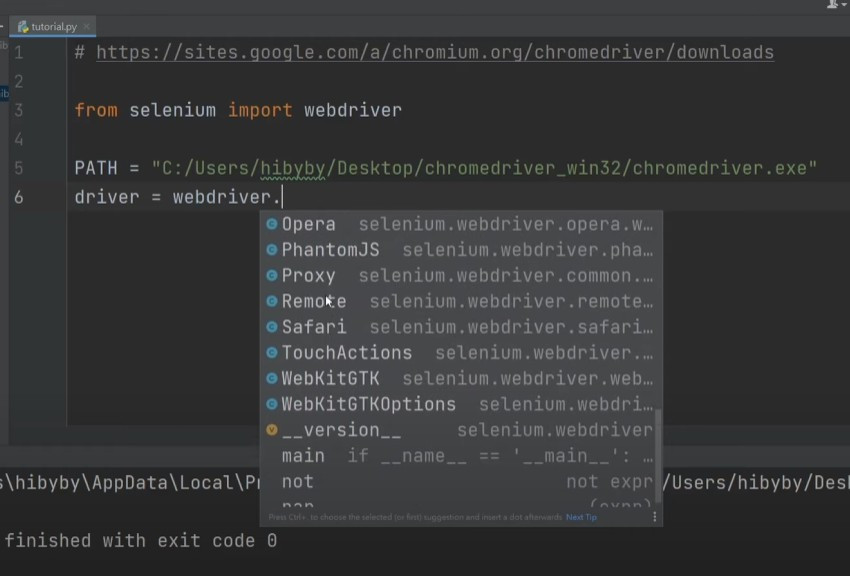Image resolution: width=850 pixels, height=576 pixels.
Task: Click the class icon next to Safari
Action: (x=272, y=327)
